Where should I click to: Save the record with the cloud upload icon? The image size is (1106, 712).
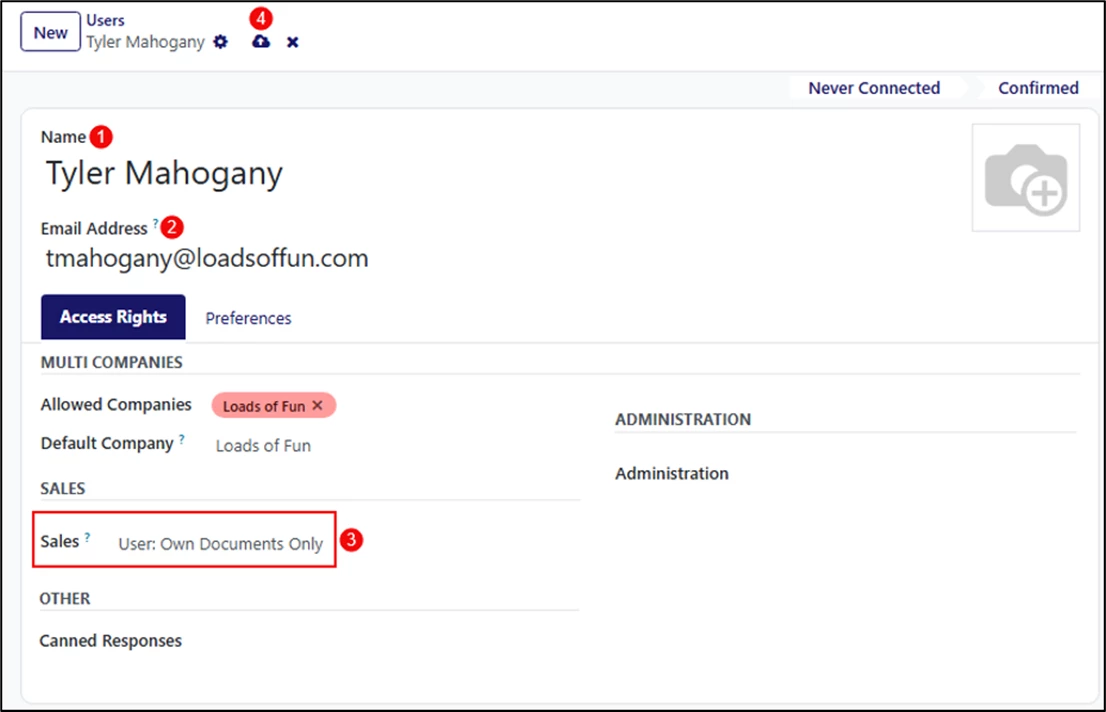click(x=261, y=42)
